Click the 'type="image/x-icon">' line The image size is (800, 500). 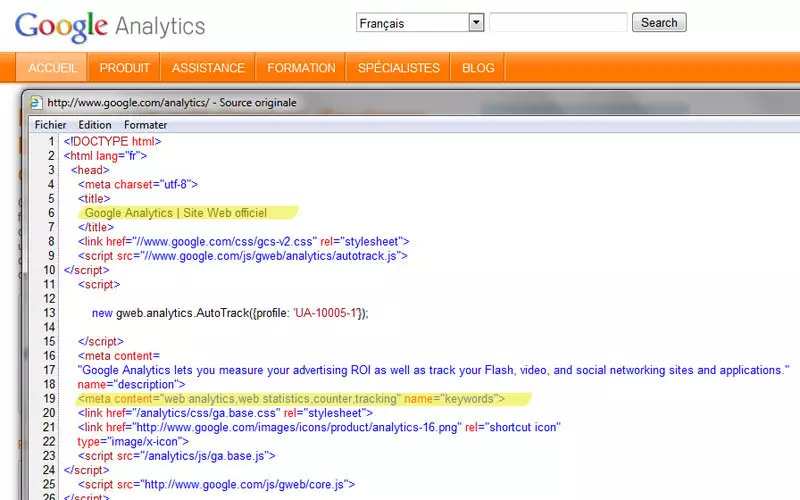(x=133, y=441)
